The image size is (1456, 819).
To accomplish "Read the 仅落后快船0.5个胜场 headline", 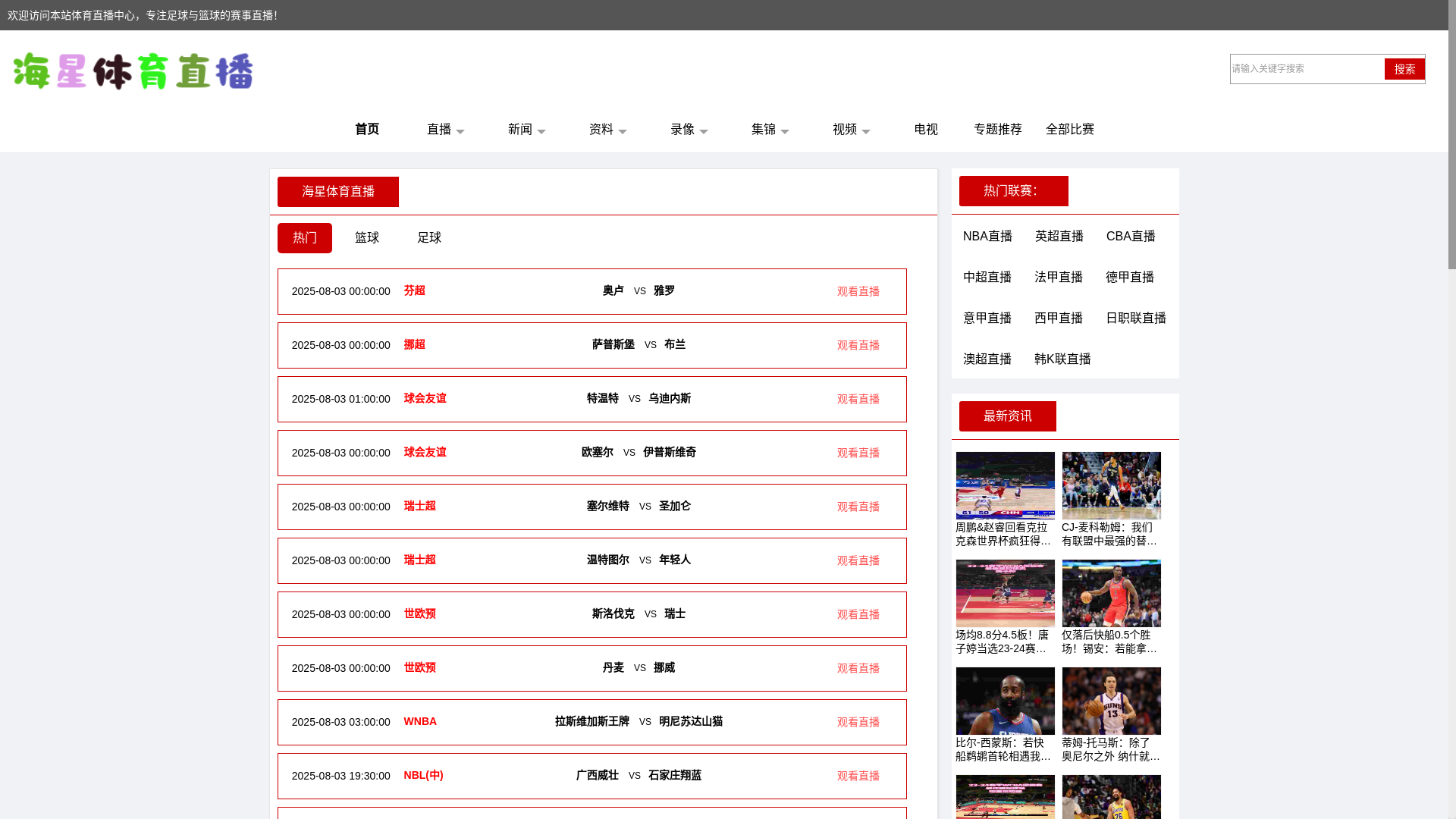I will tap(1109, 642).
